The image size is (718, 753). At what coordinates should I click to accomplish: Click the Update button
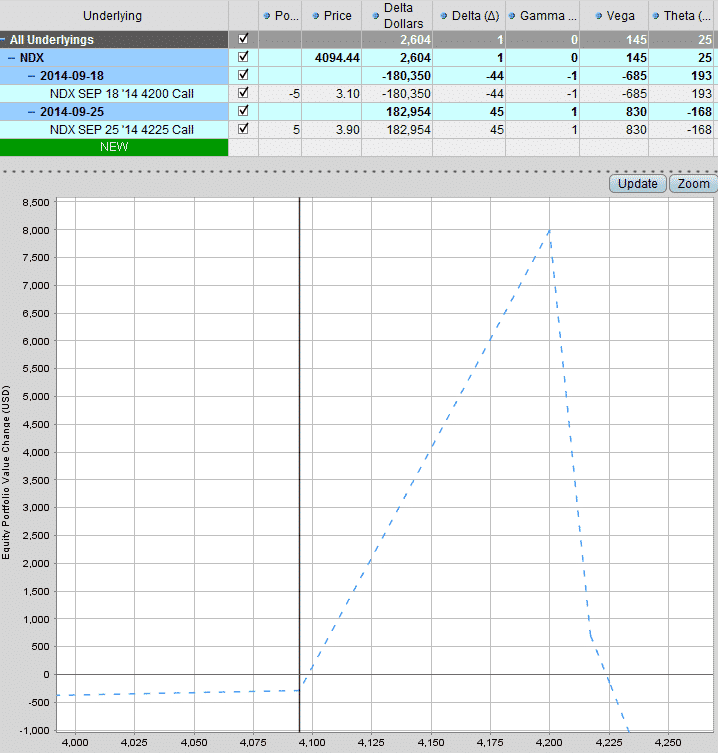pos(637,184)
